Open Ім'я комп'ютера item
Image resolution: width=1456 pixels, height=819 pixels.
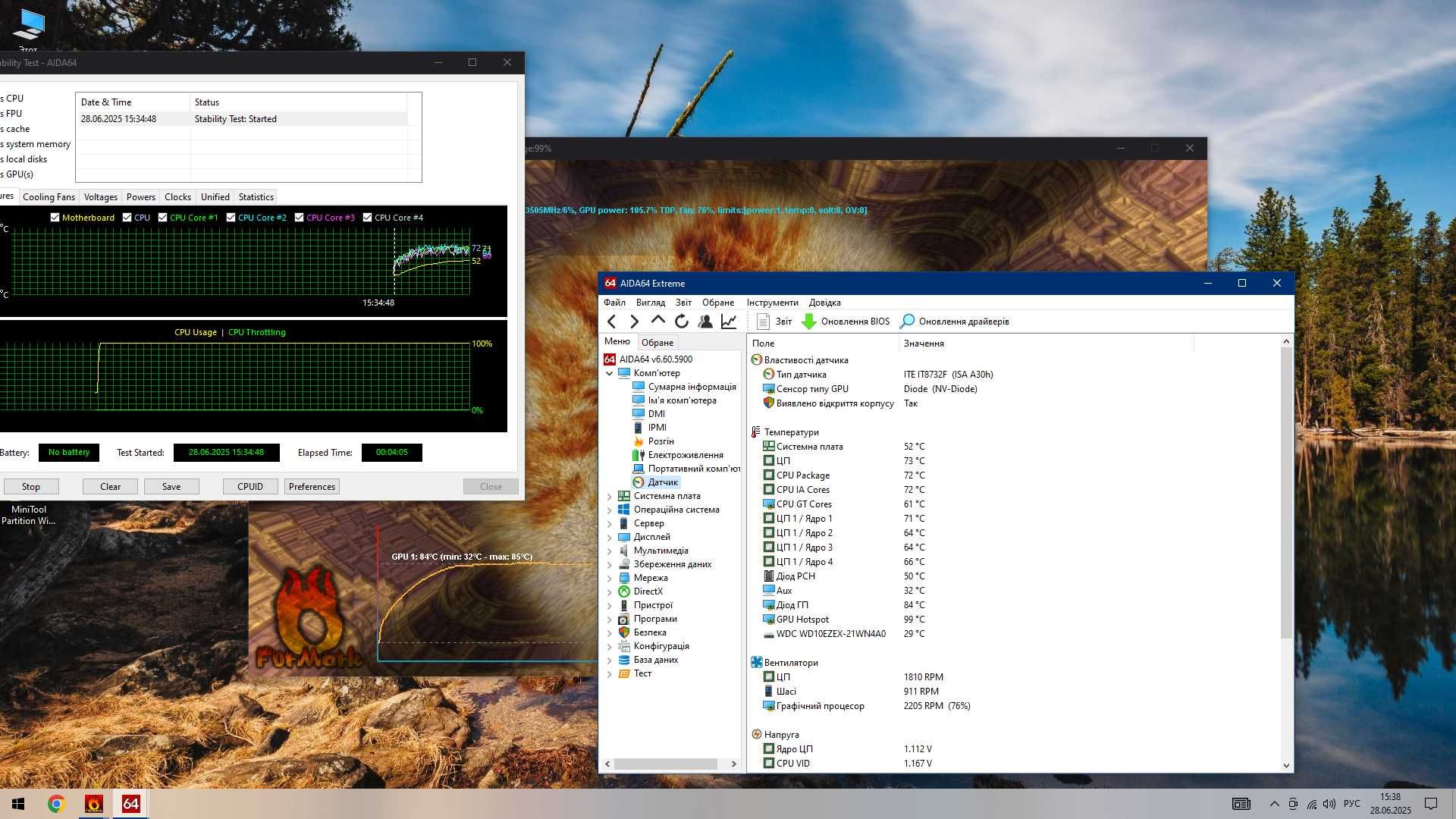pyautogui.click(x=682, y=400)
